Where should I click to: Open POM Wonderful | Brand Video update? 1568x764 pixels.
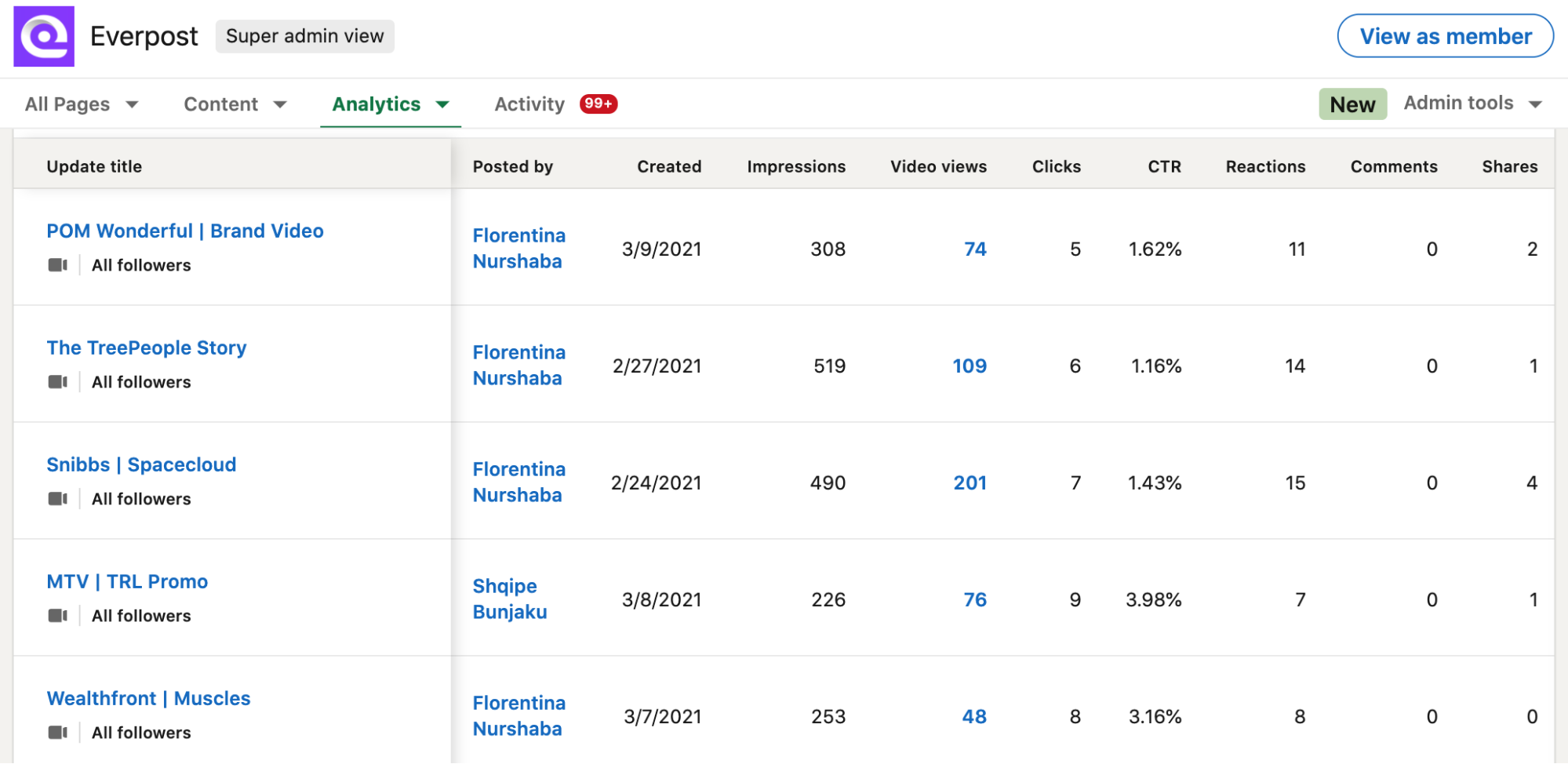point(185,231)
